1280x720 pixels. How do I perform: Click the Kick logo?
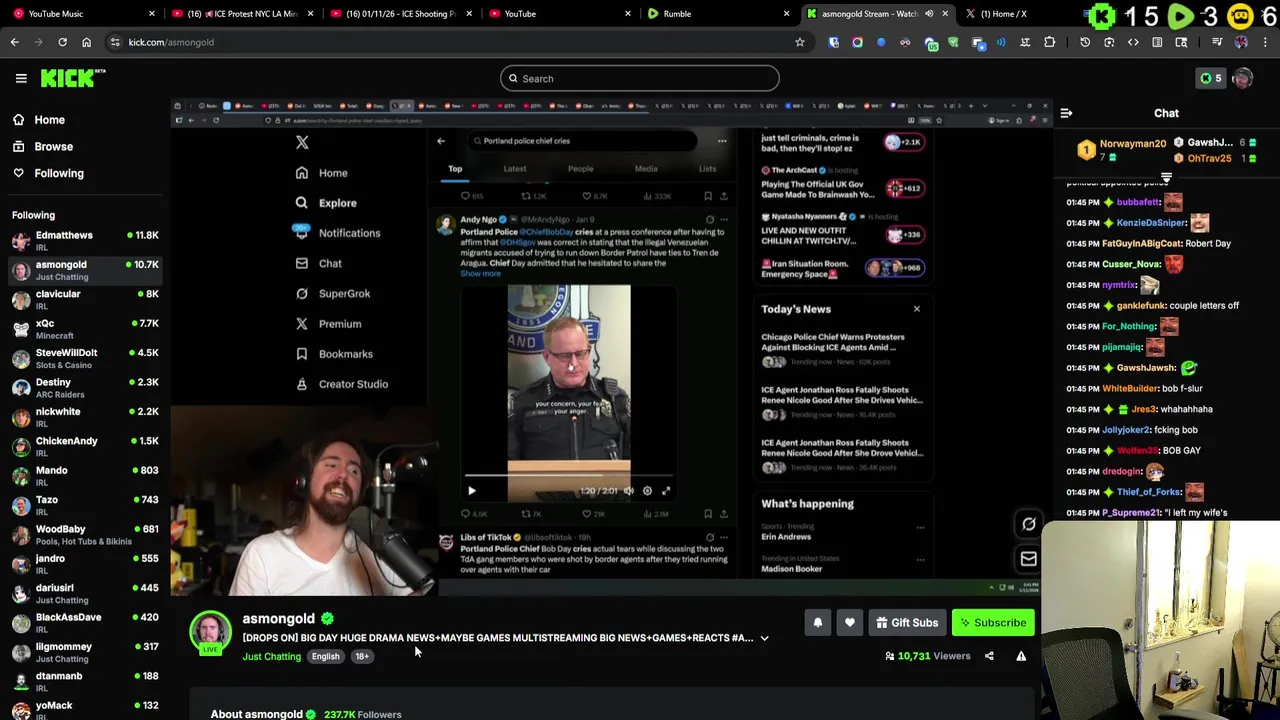pos(73,78)
